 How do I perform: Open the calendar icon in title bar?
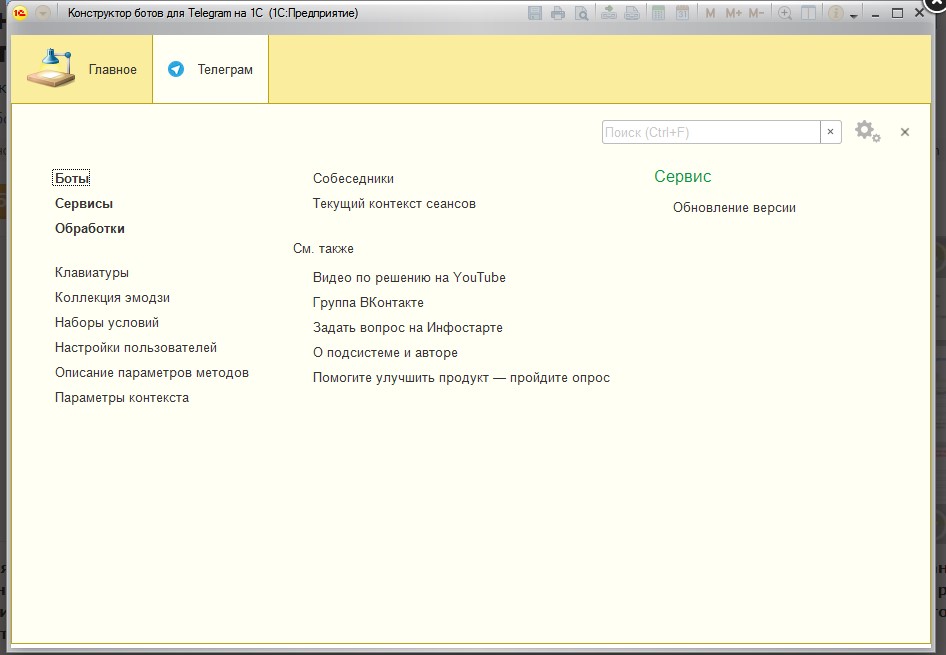(682, 13)
